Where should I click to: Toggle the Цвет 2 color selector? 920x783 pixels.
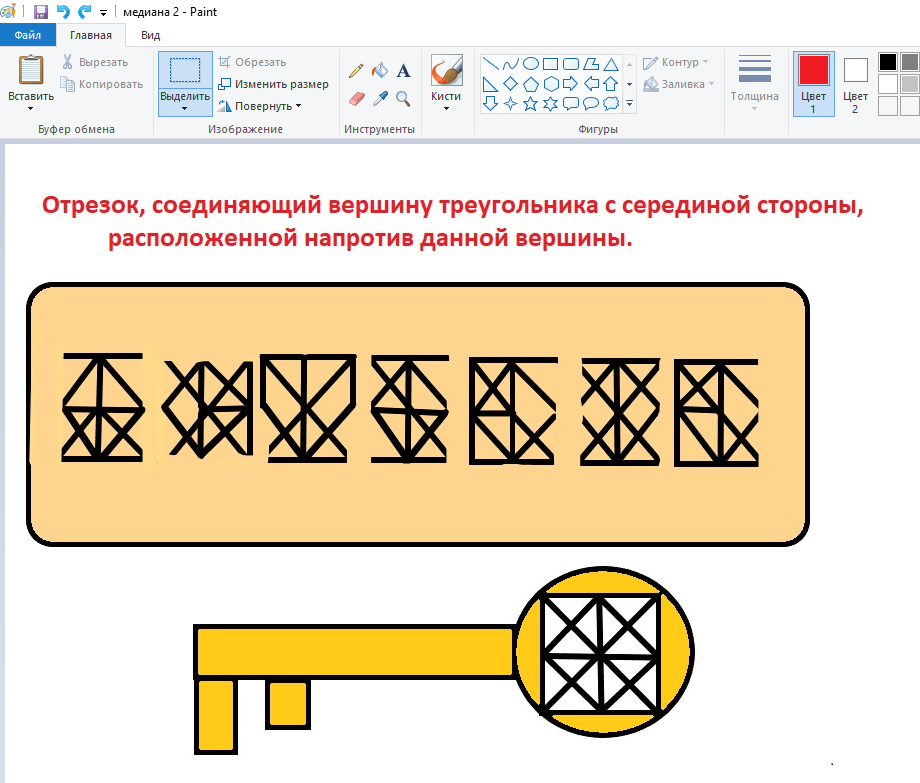[855, 84]
